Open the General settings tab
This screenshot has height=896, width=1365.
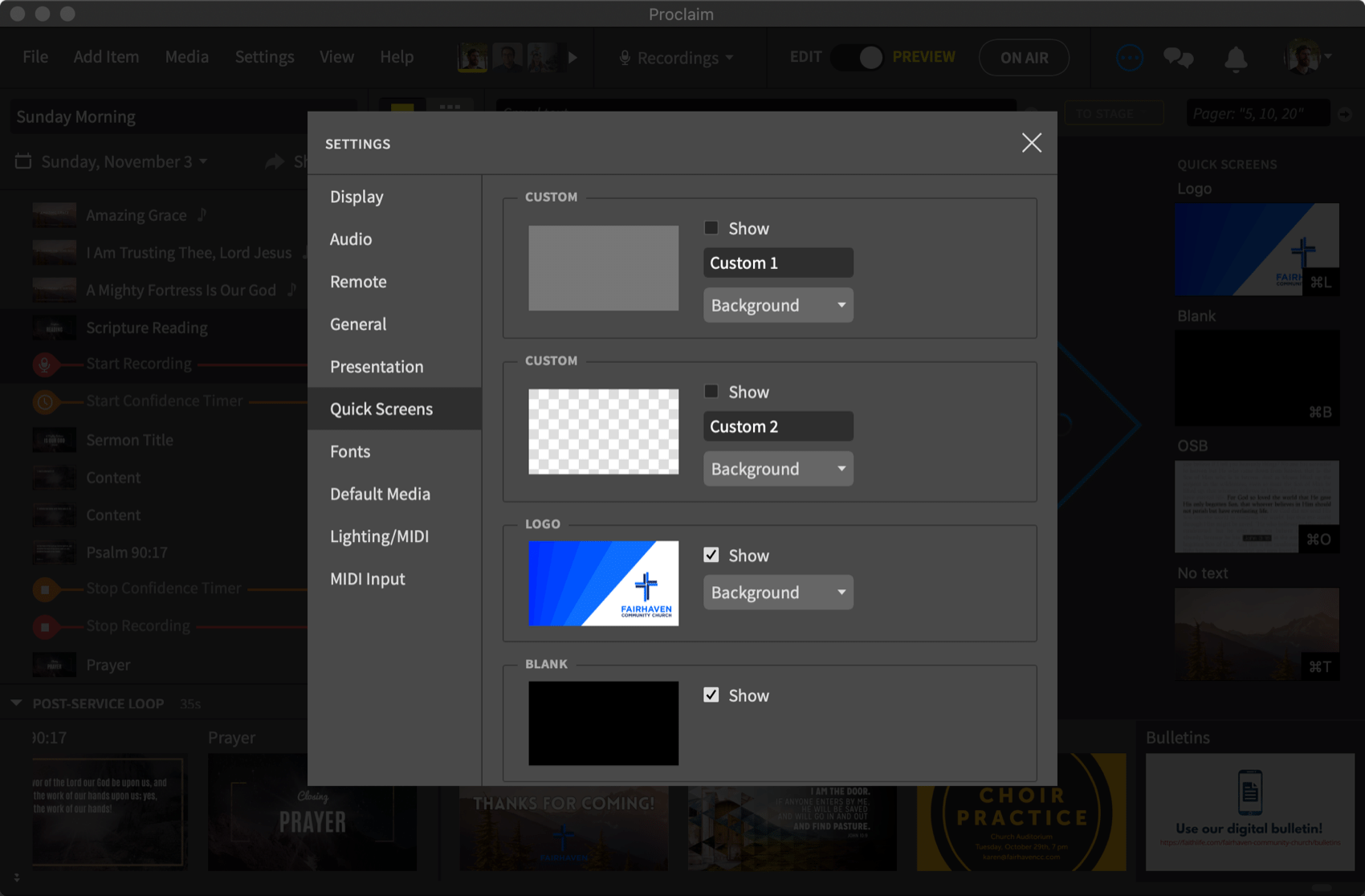394,324
